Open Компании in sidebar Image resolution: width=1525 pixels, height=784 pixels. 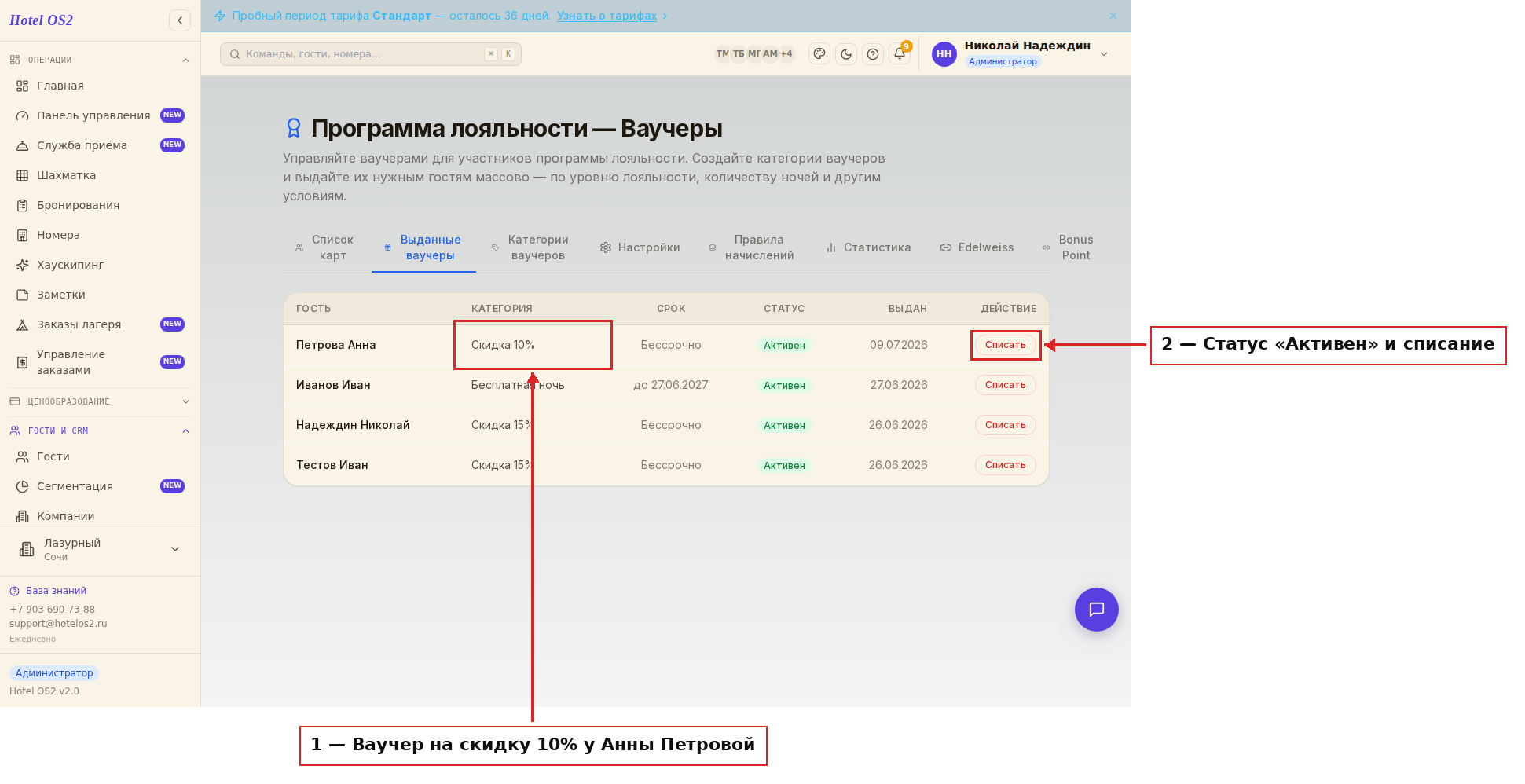101,515
